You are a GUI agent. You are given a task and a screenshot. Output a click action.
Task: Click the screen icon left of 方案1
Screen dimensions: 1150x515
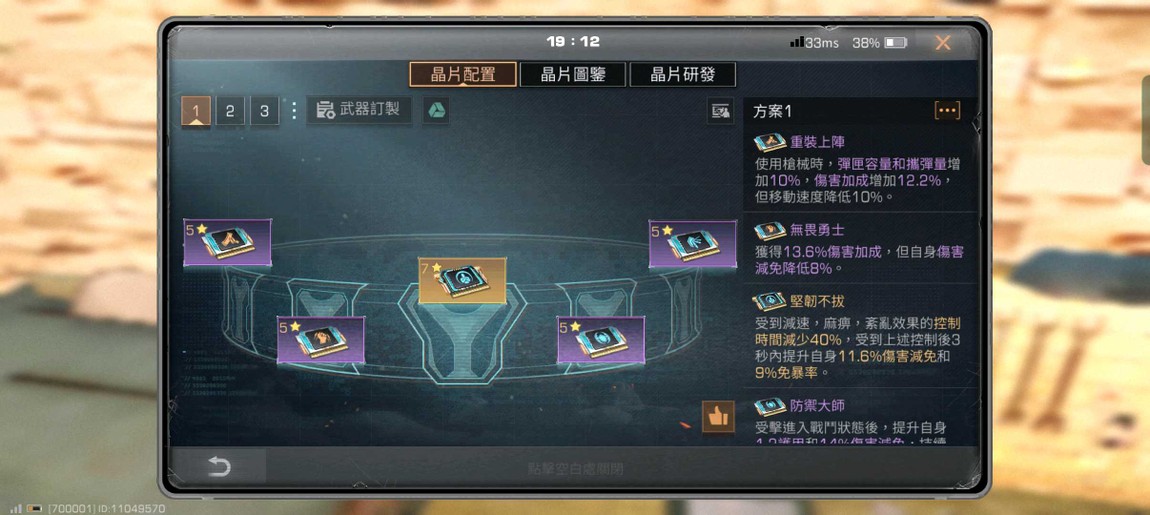(720, 111)
